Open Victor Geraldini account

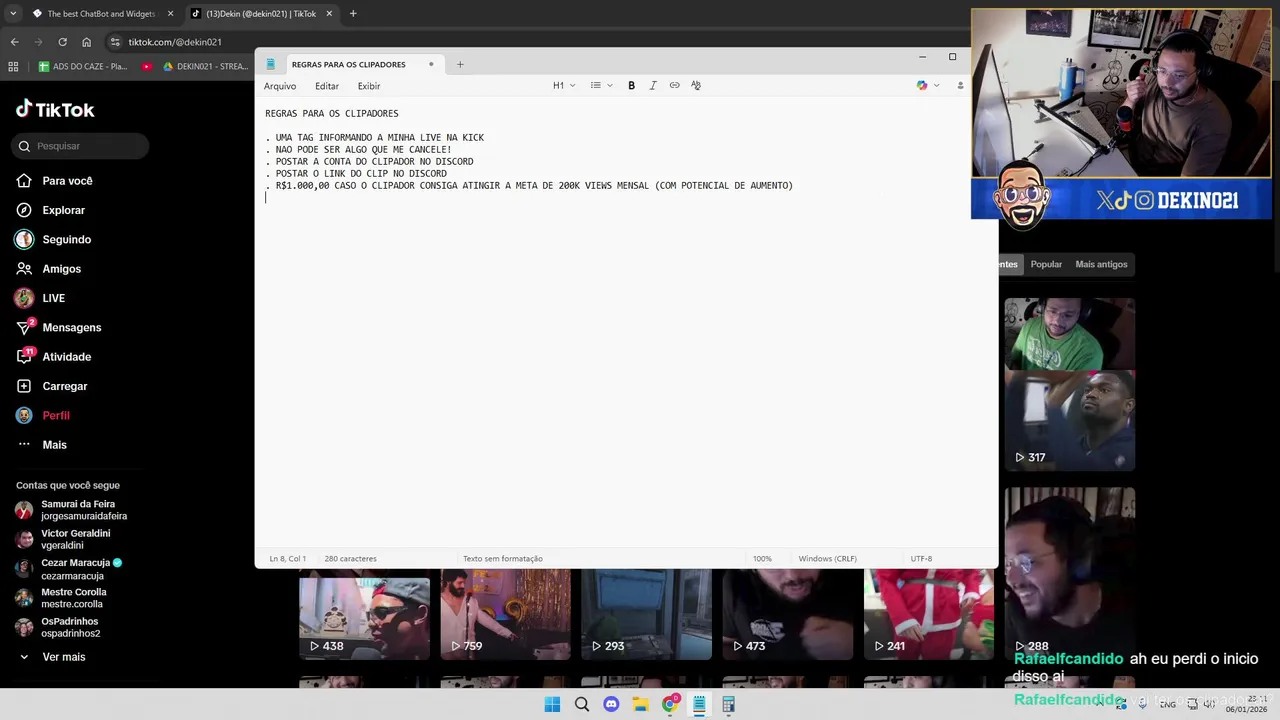point(63,539)
